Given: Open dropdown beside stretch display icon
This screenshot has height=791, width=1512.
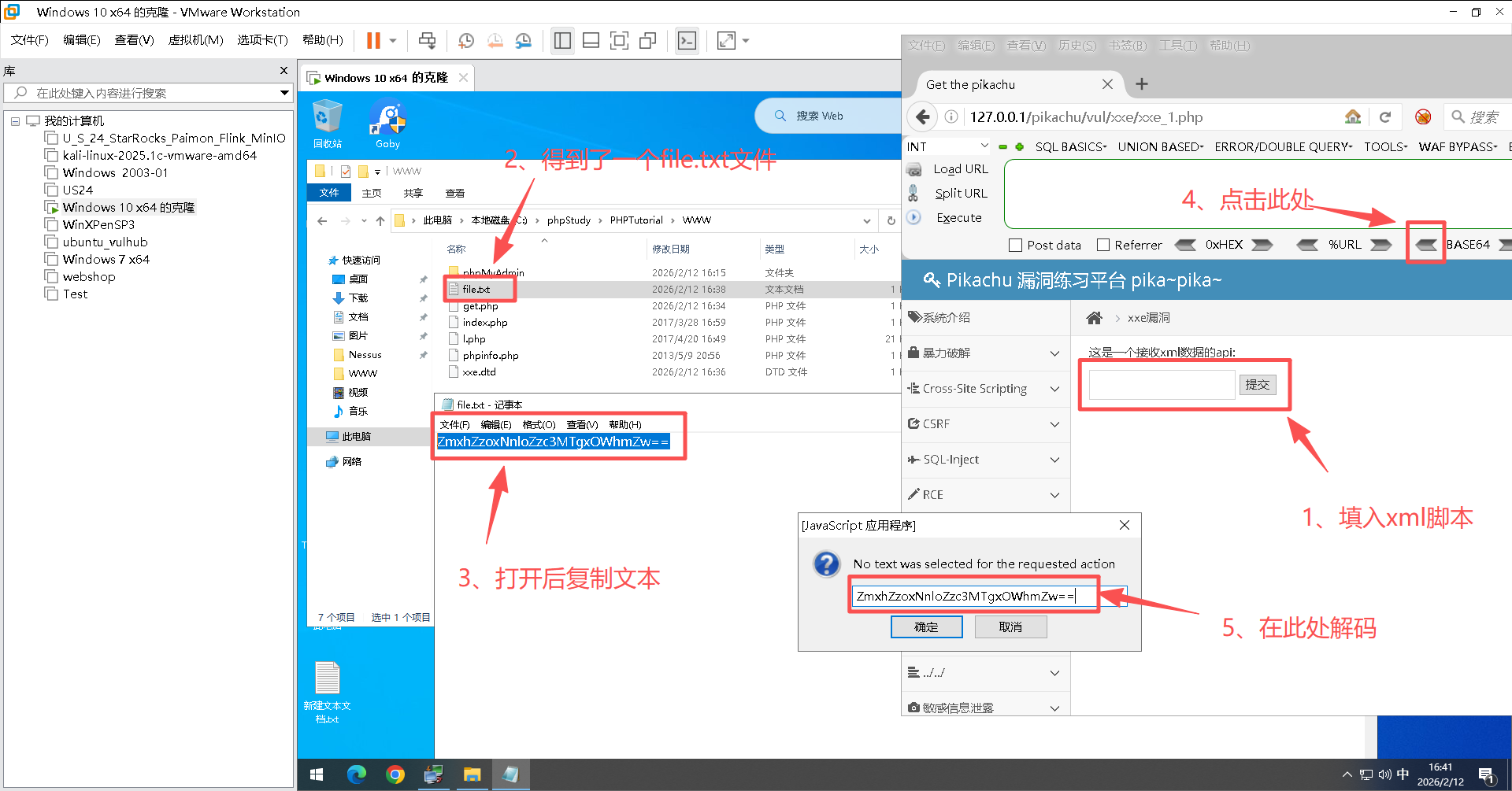Looking at the screenshot, I should (x=746, y=40).
